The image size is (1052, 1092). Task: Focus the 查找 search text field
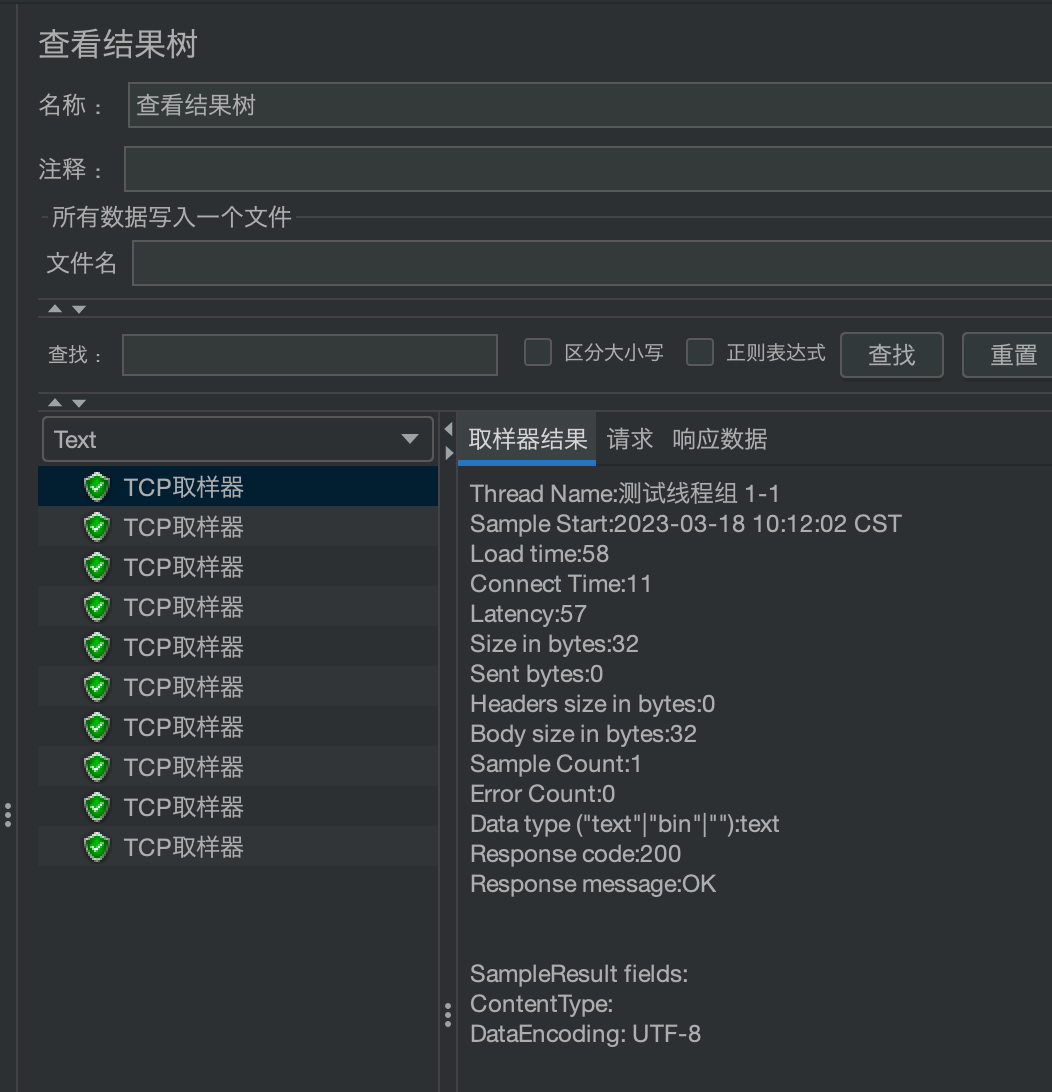pyautogui.click(x=310, y=354)
